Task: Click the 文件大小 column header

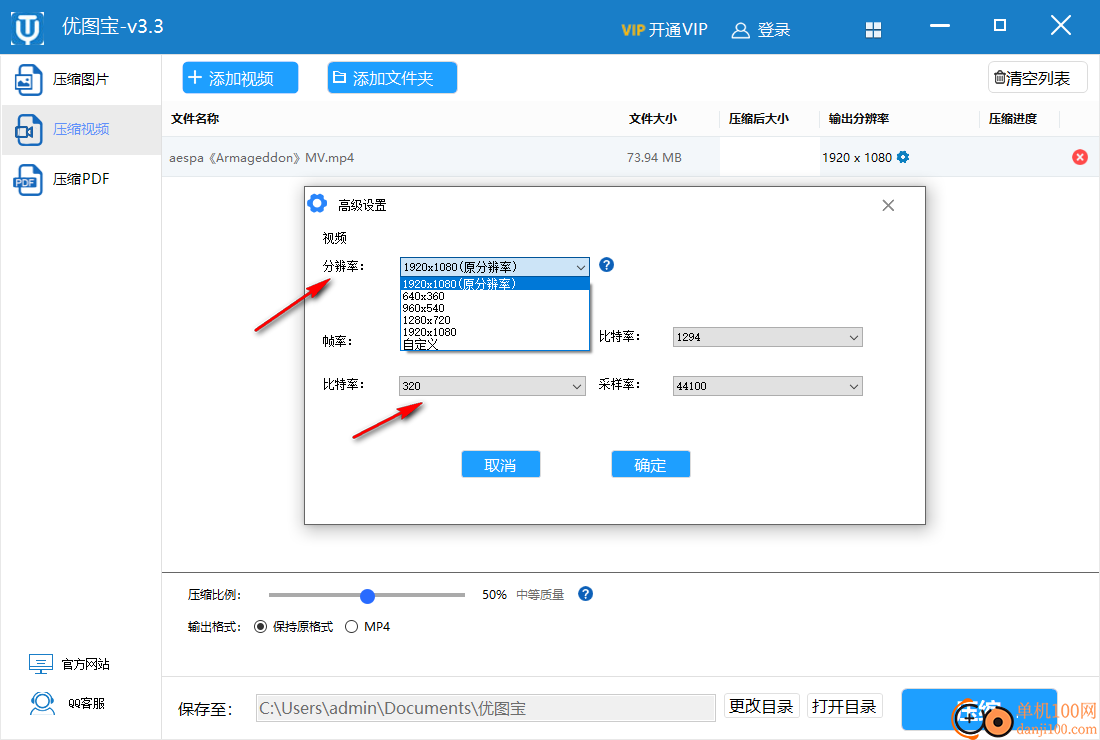Action: pyautogui.click(x=652, y=119)
